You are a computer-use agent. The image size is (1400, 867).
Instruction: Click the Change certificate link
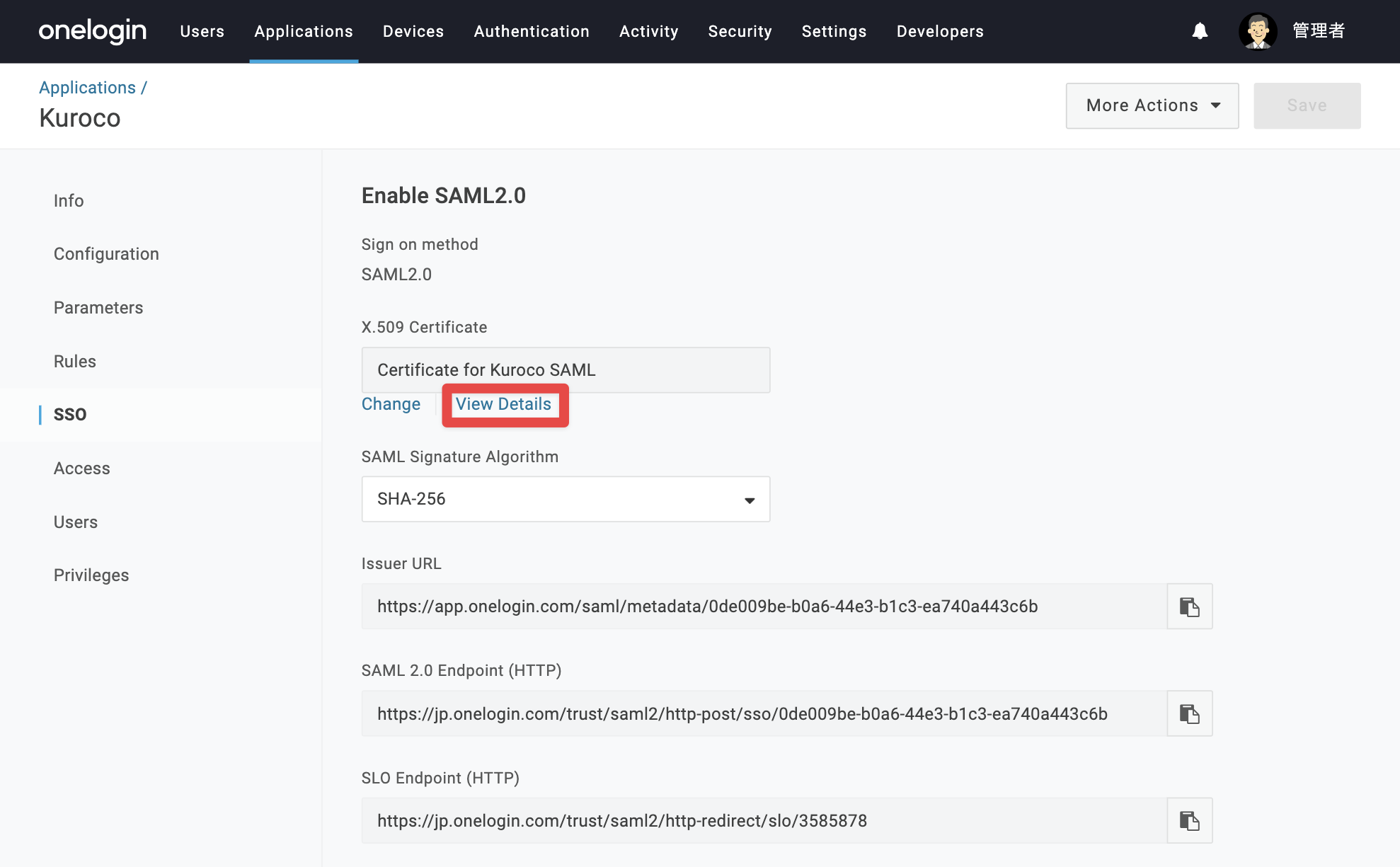coord(391,404)
